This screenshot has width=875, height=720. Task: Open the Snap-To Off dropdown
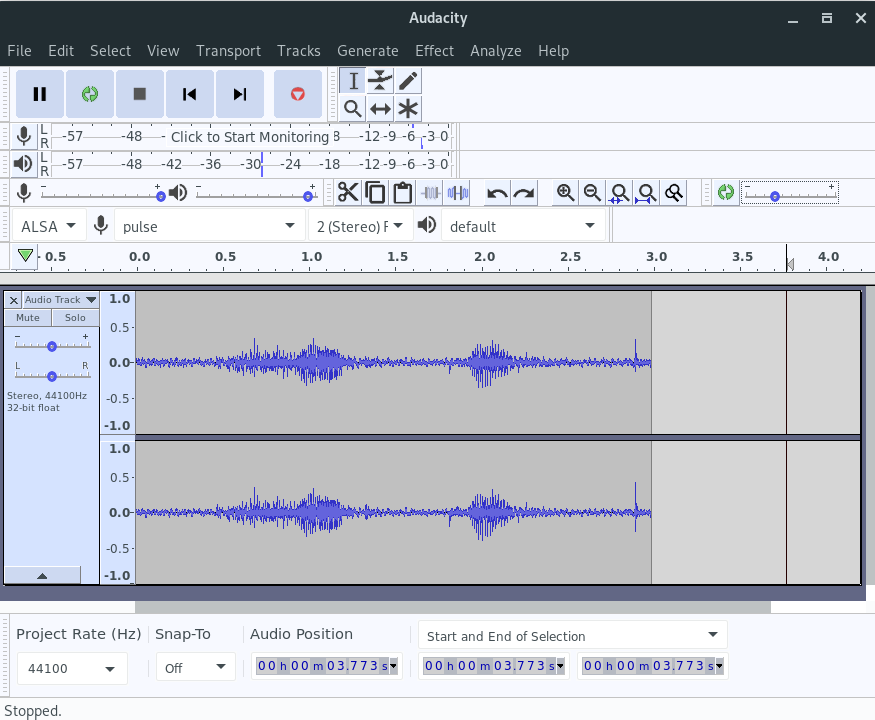pyautogui.click(x=195, y=668)
